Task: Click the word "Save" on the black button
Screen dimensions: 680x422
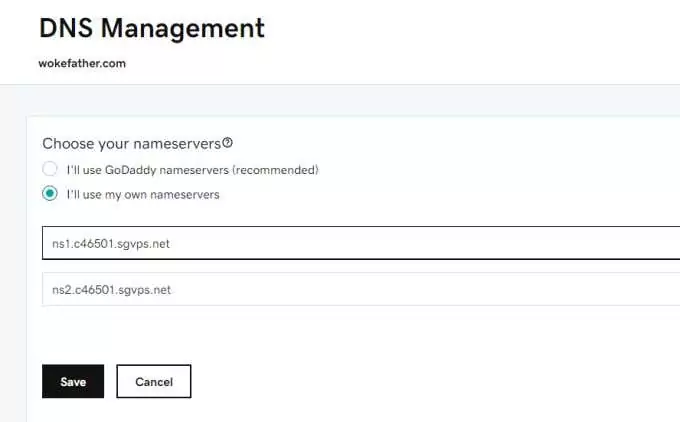Action: [x=73, y=382]
